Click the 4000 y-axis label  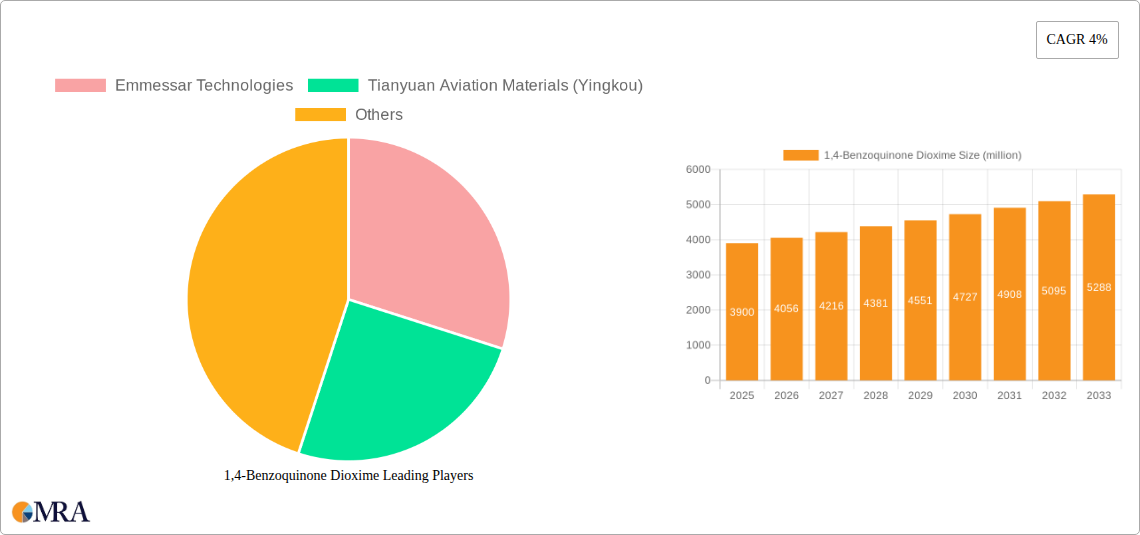pos(698,240)
